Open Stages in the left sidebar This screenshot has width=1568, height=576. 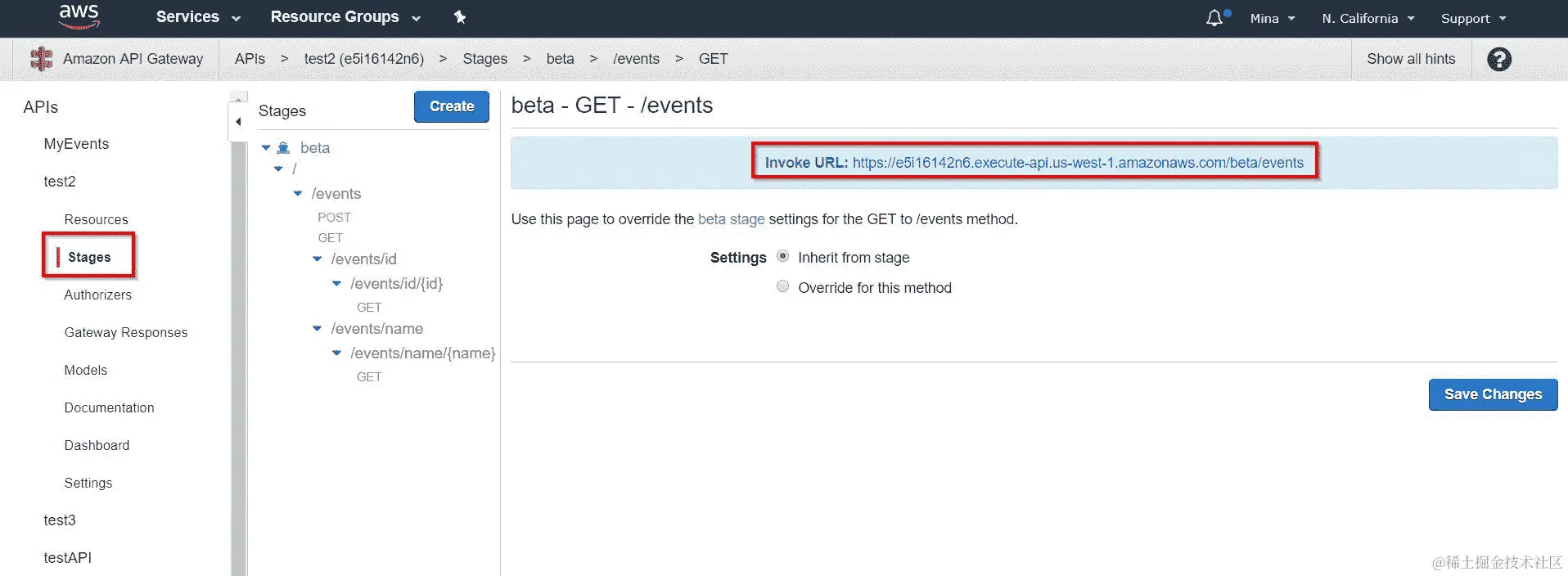point(89,257)
